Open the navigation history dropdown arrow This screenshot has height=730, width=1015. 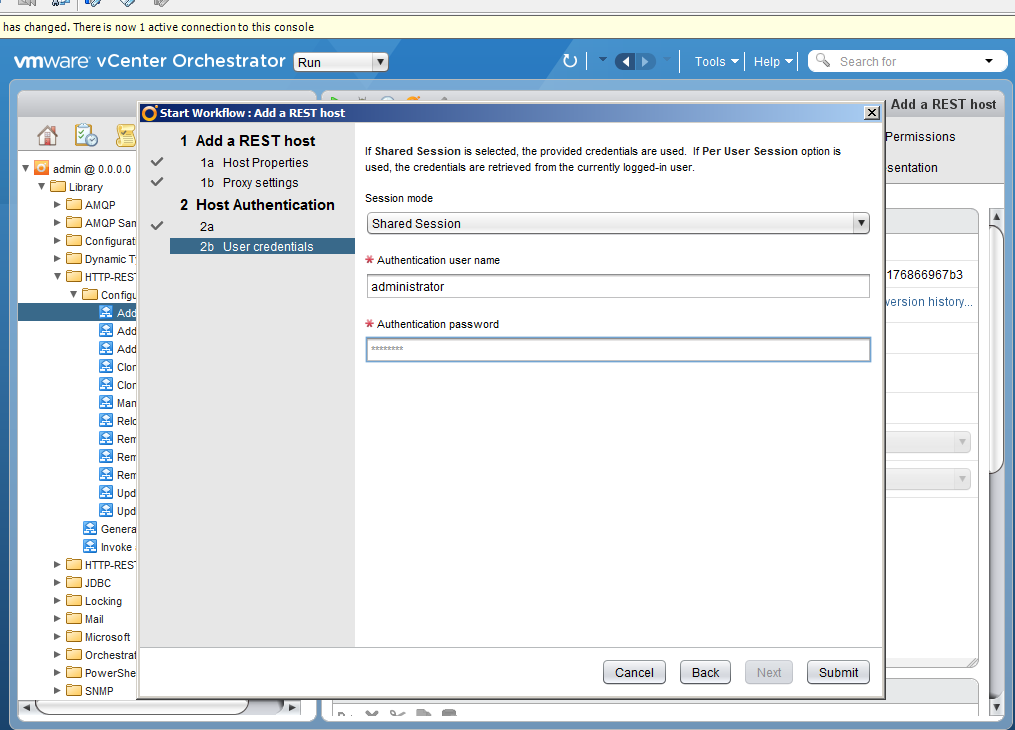click(603, 60)
